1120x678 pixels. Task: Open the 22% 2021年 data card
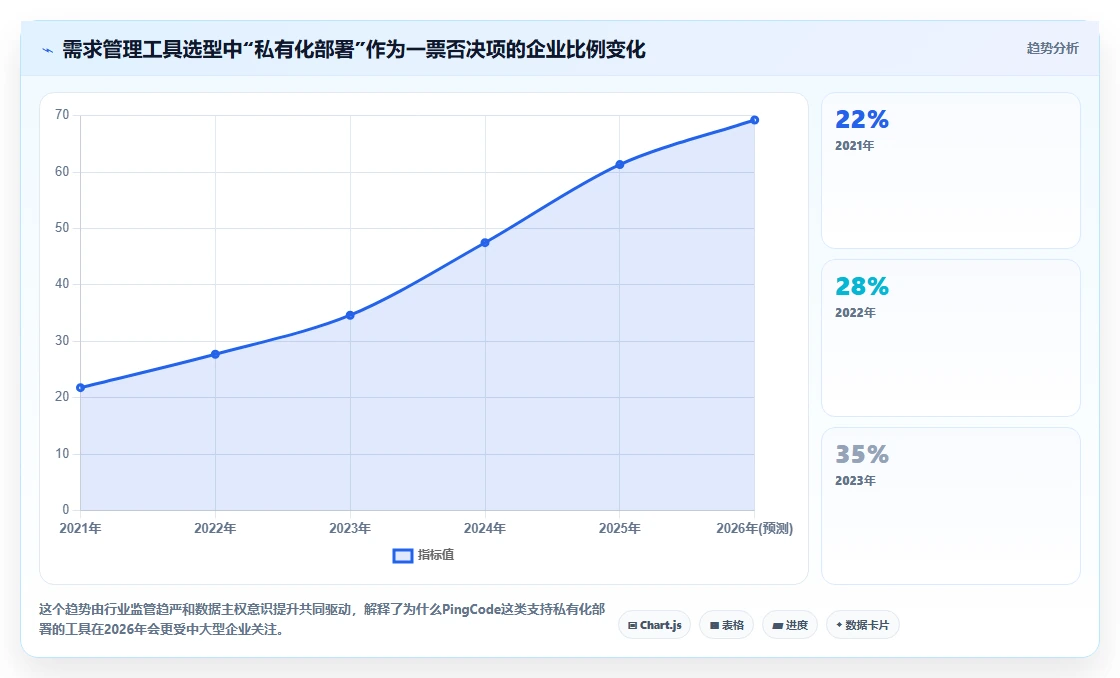click(951, 171)
